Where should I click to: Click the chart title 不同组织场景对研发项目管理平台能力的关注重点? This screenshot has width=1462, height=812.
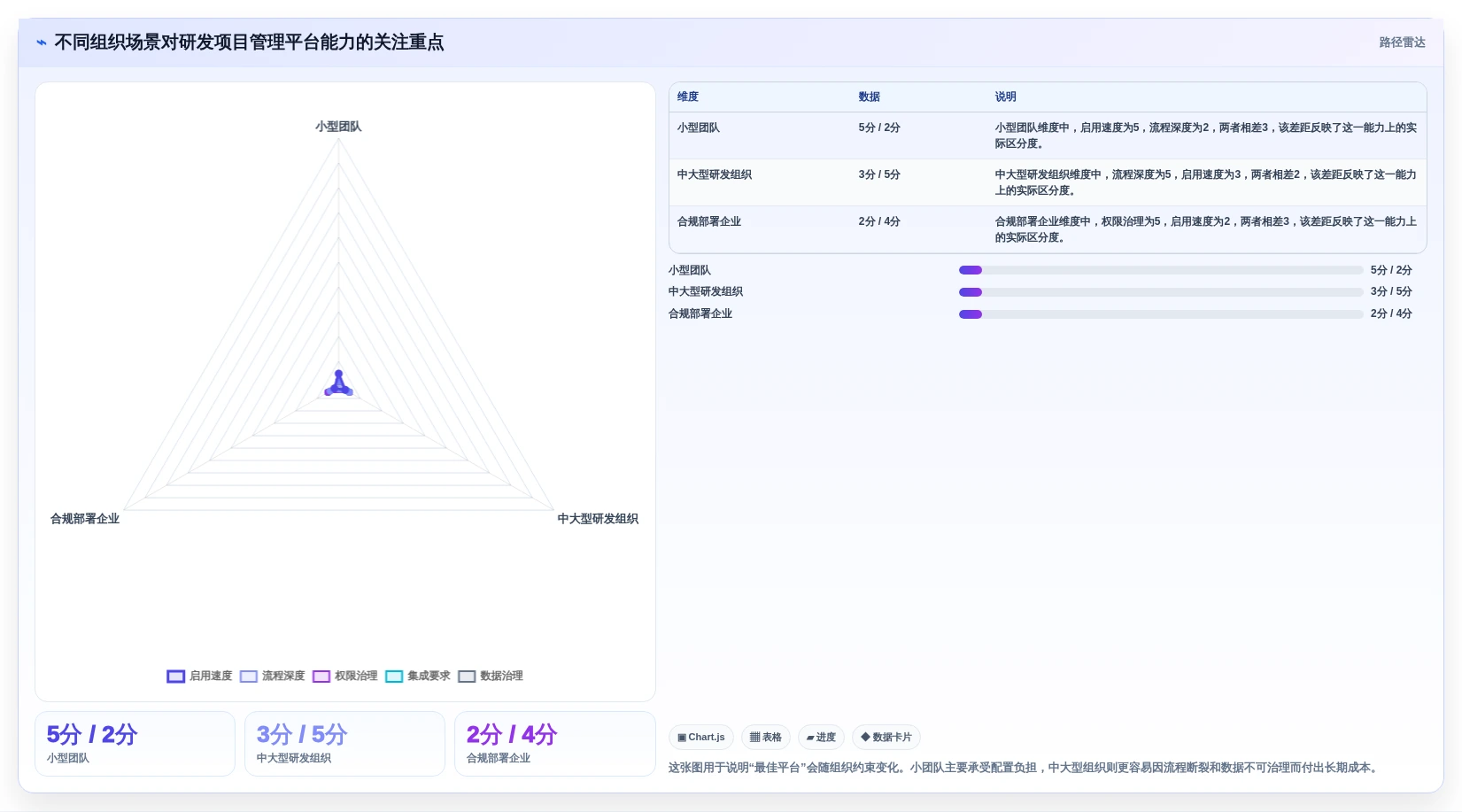[249, 43]
